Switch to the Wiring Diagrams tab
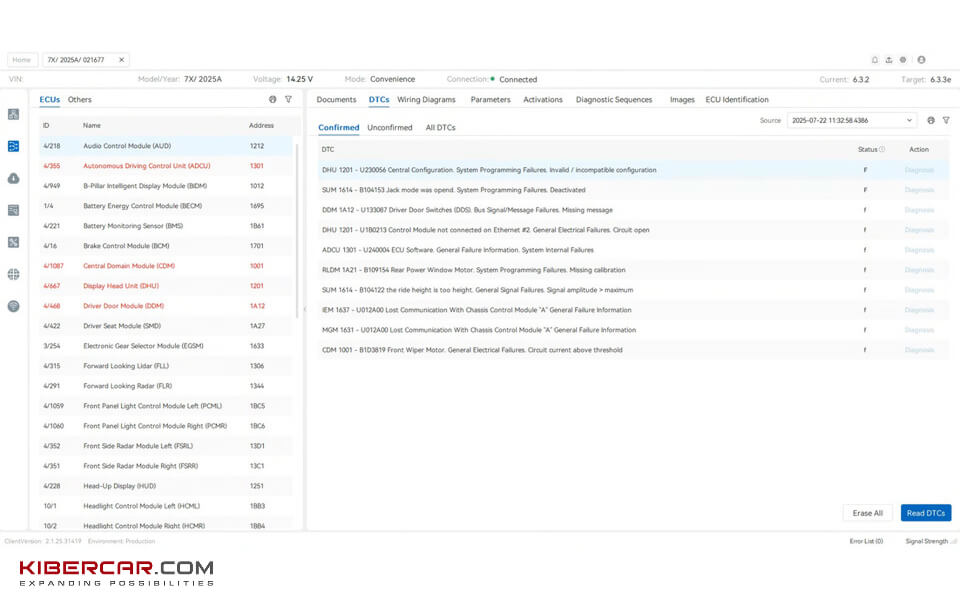The image size is (960, 600). tap(426, 100)
